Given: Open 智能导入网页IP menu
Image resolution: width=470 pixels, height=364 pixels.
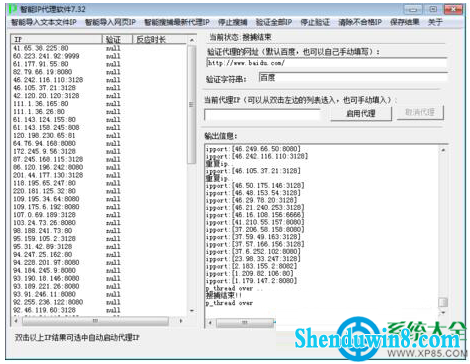Looking at the screenshot, I should pyautogui.click(x=110, y=22).
